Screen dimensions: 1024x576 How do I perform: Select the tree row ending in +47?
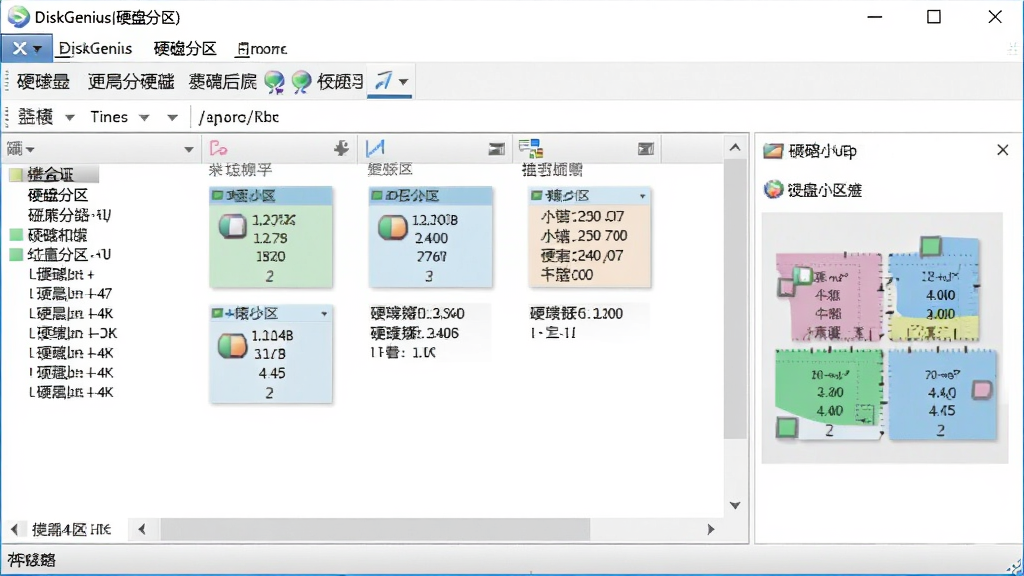tap(71, 294)
